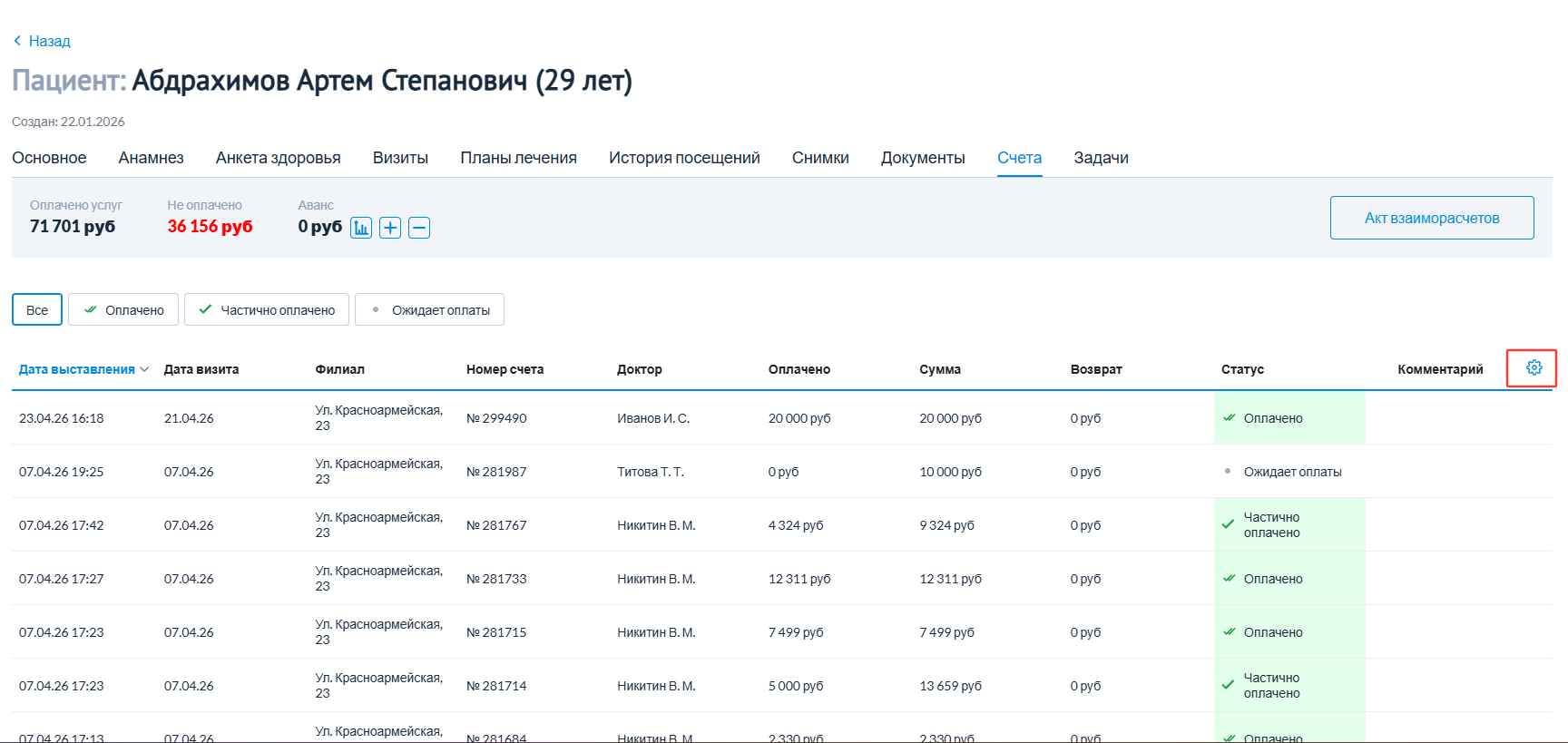
Task: Open invoice № 281715
Action: coord(496,632)
